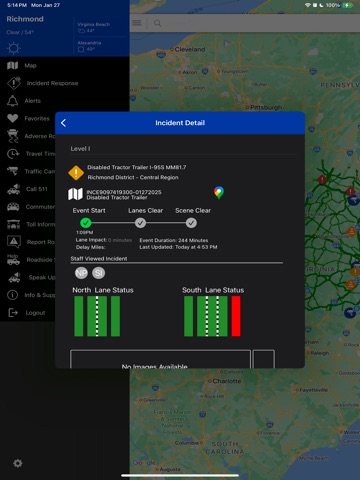
Task: Click the Lanes Clear timeline checkpoint
Action: click(140, 223)
